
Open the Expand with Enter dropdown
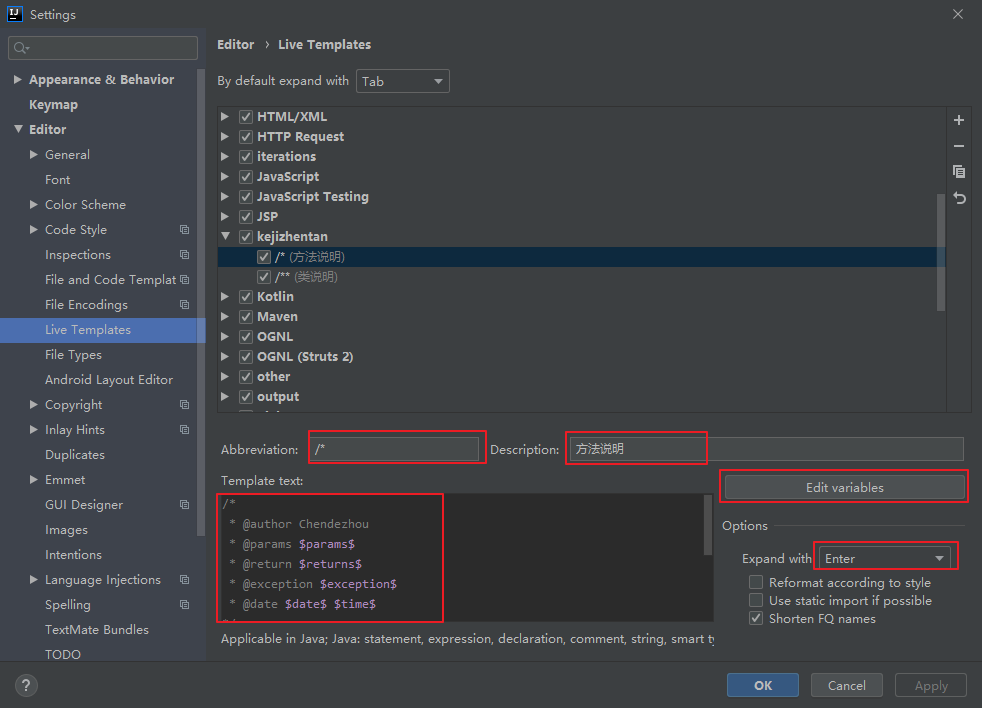coord(884,558)
